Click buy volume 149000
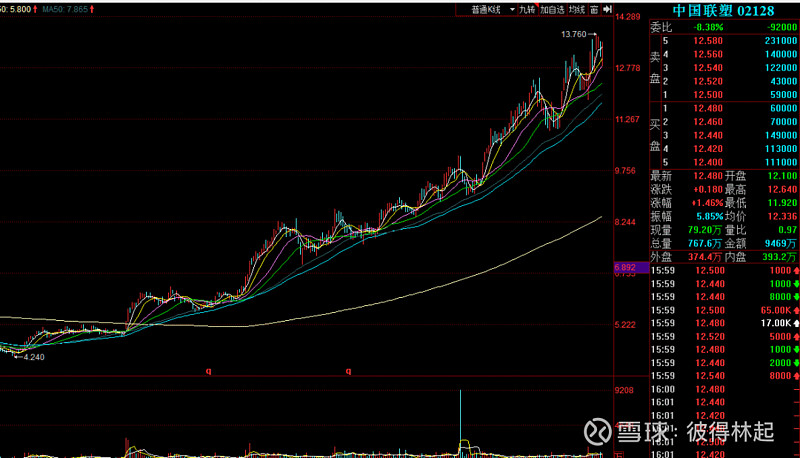800x458 pixels. click(781, 135)
